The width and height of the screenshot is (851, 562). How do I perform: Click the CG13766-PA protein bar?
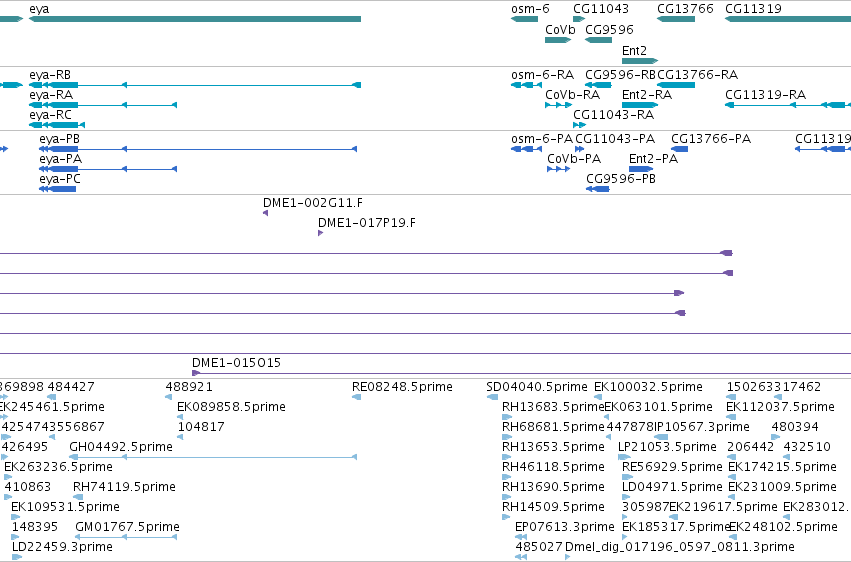[679, 149]
